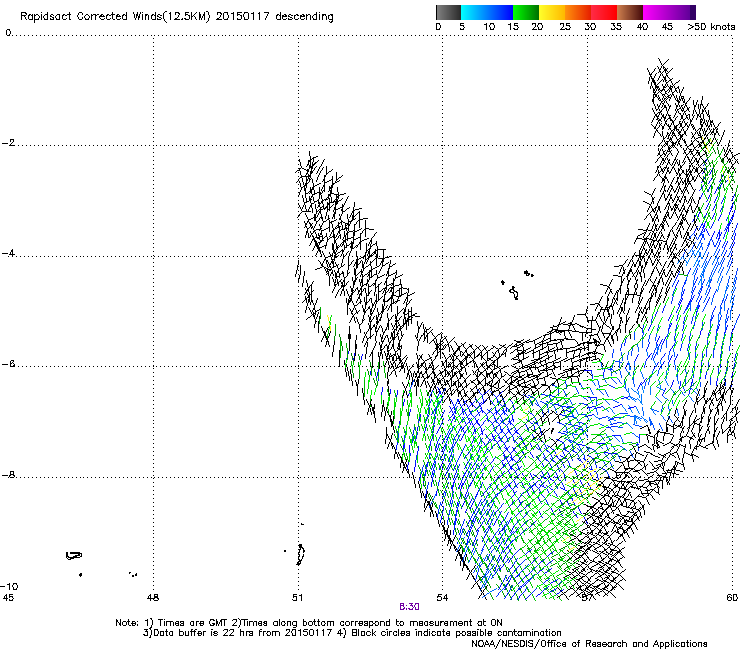Click the '-6' latitude axis label
Viewport: 740px width, 650px height.
click(8, 363)
